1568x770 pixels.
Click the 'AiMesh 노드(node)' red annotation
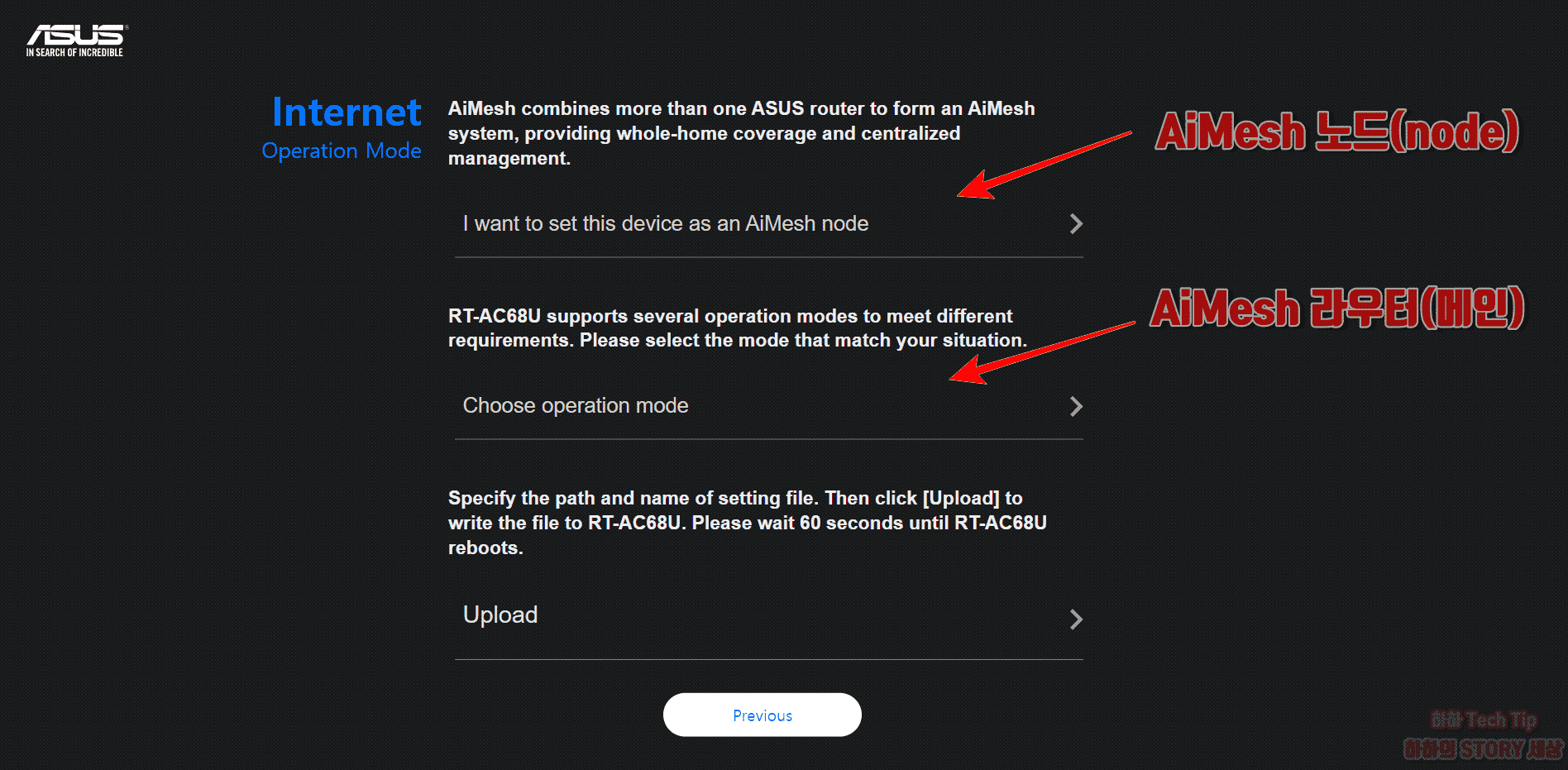[1336, 131]
